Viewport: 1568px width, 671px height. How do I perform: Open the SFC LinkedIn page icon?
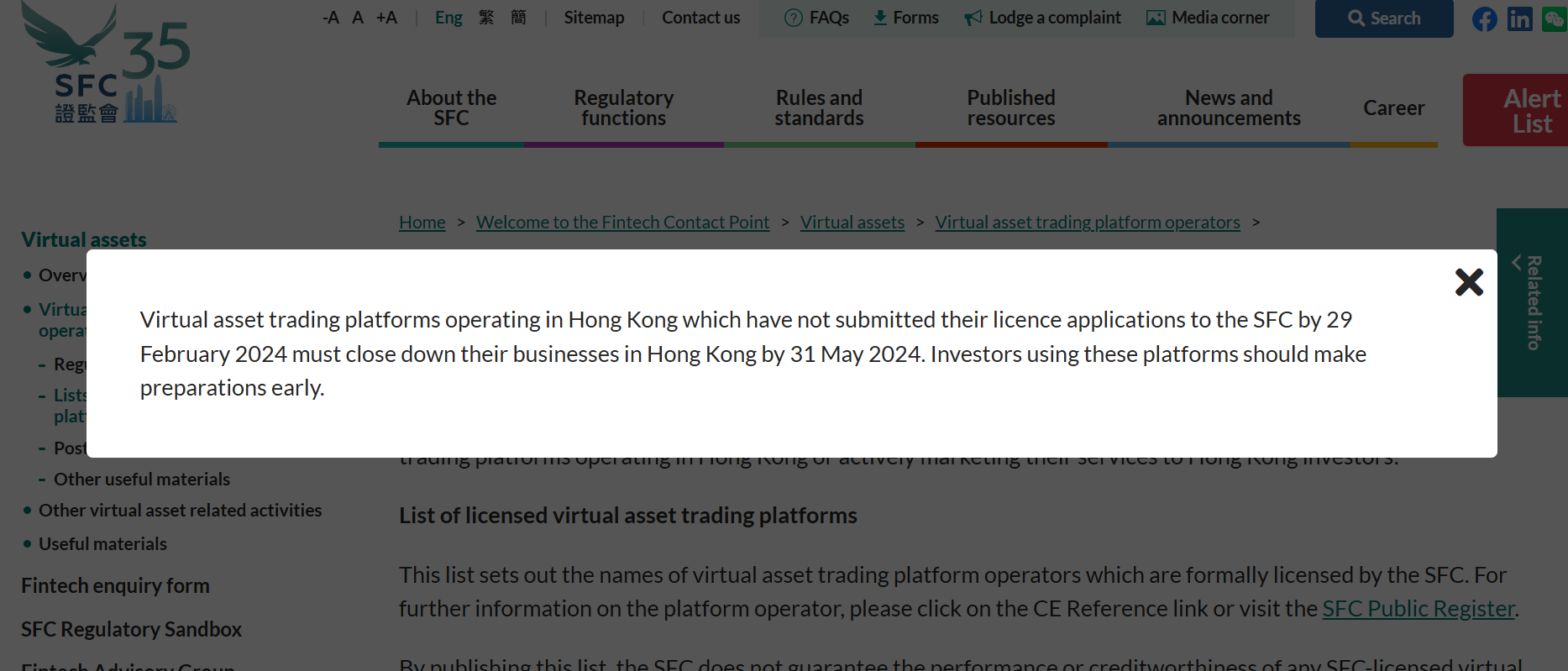pyautogui.click(x=1519, y=19)
